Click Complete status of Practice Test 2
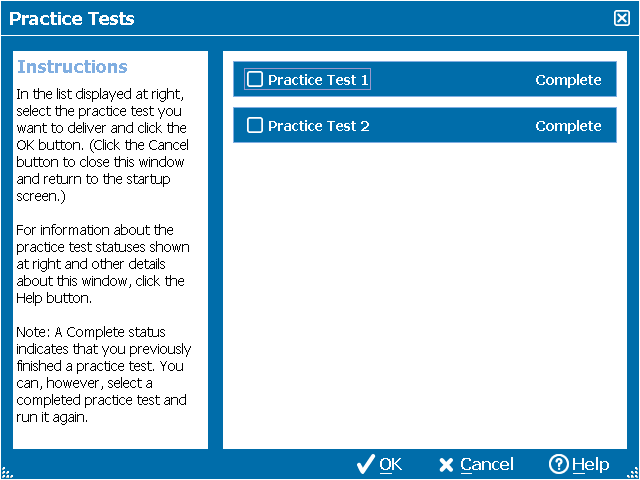Screen dimensions: 640x480 (x=568, y=126)
